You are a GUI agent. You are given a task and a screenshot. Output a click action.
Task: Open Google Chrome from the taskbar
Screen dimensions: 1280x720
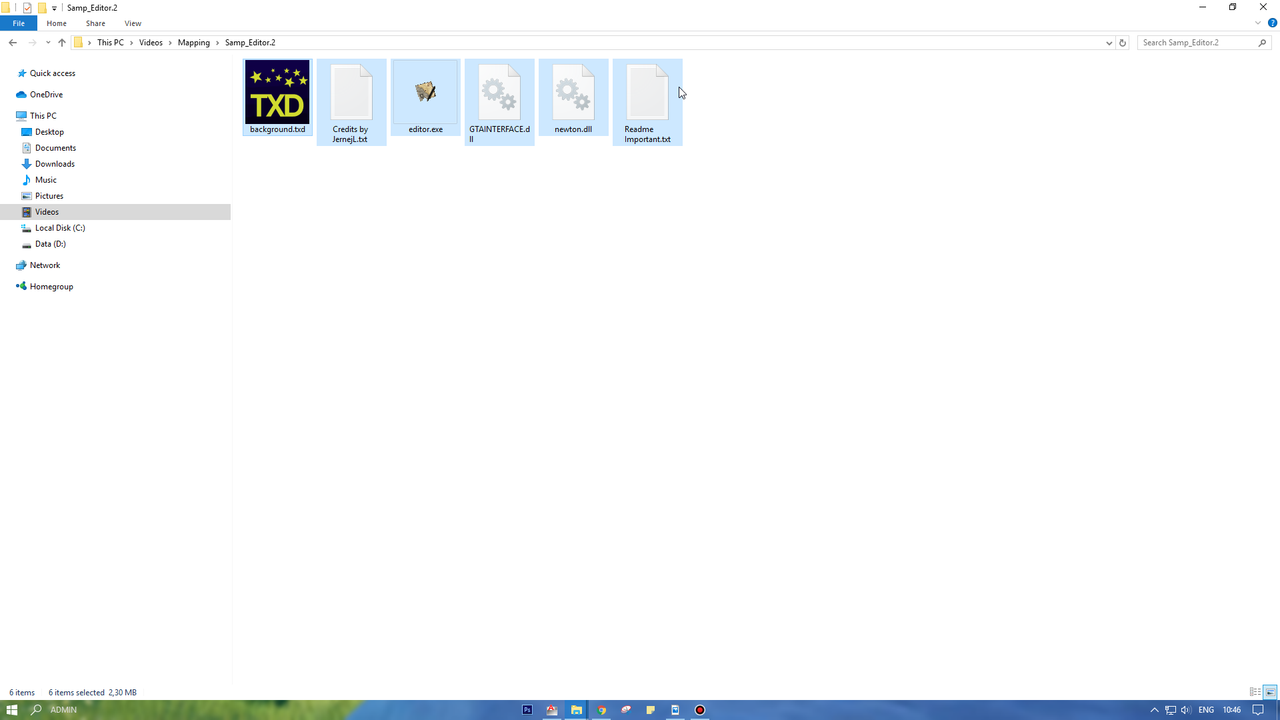[601, 710]
